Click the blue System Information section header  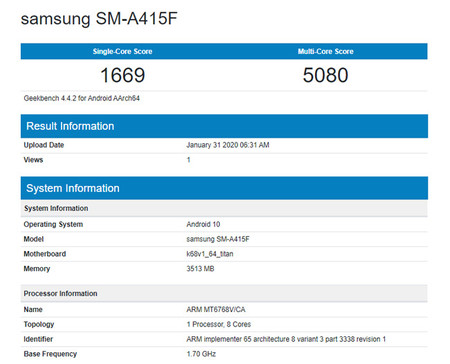tap(224, 188)
